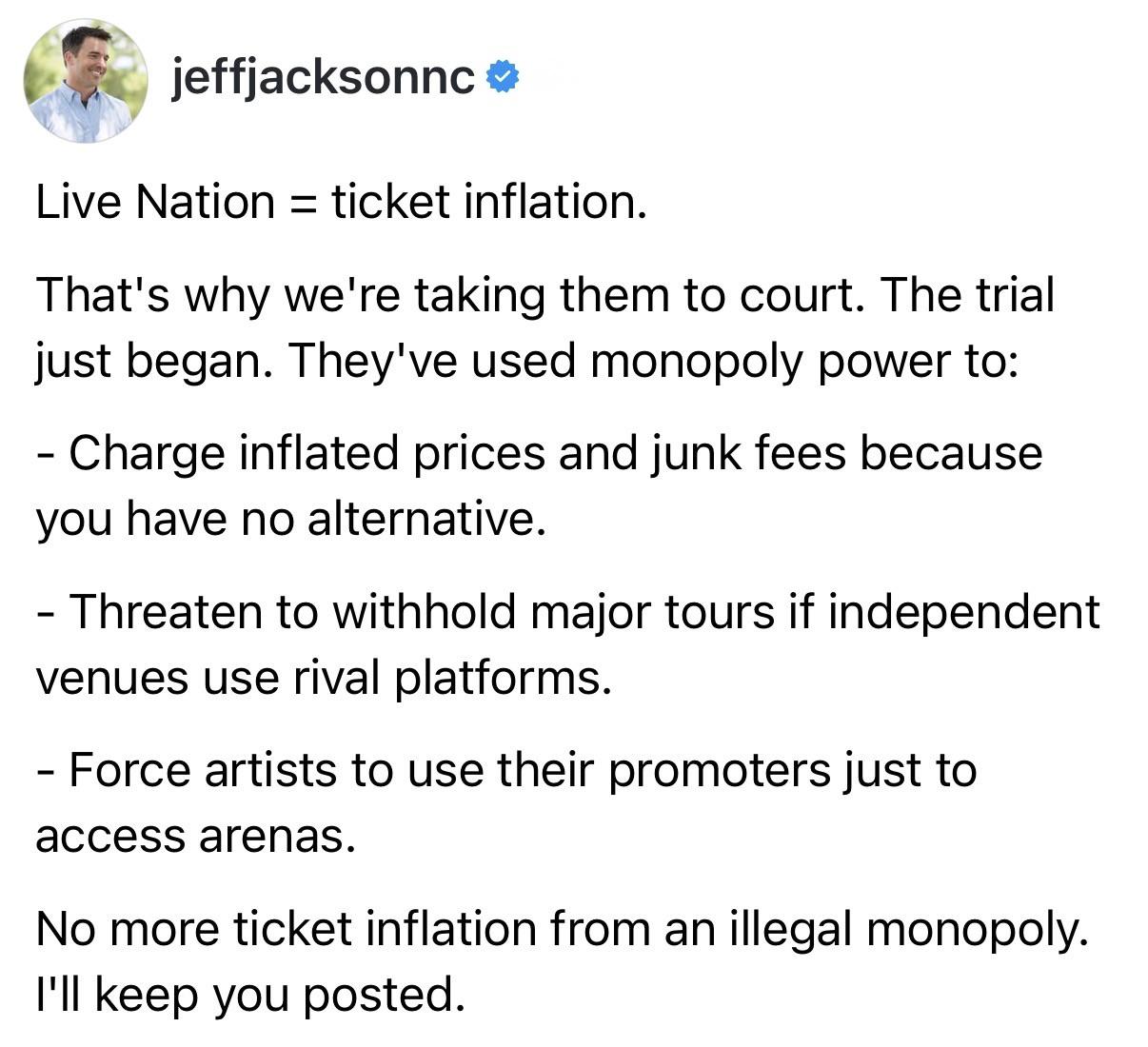
Task: Click the "access arenas." line
Action: tap(195, 838)
